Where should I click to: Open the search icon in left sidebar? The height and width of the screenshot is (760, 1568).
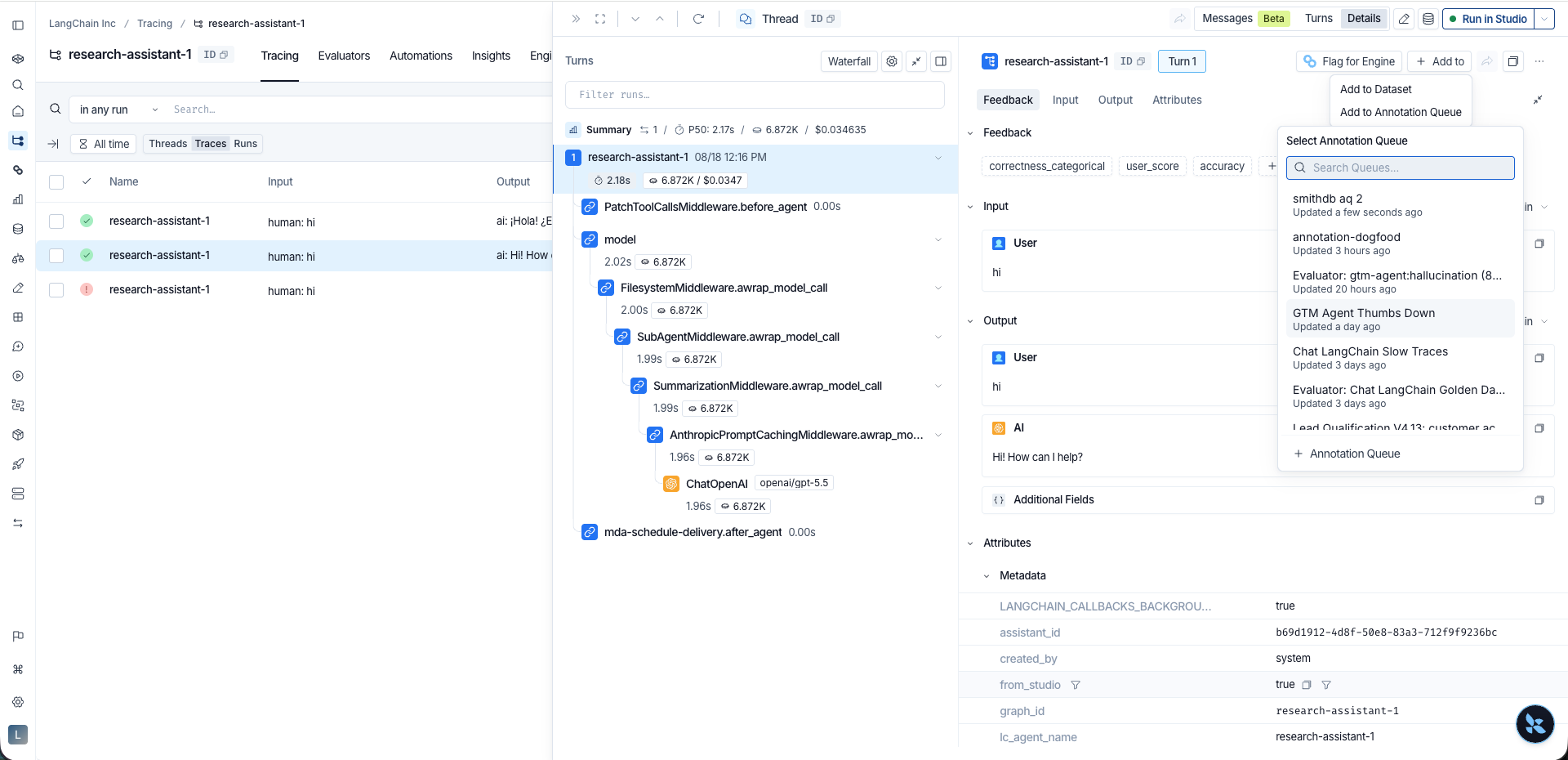[18, 85]
